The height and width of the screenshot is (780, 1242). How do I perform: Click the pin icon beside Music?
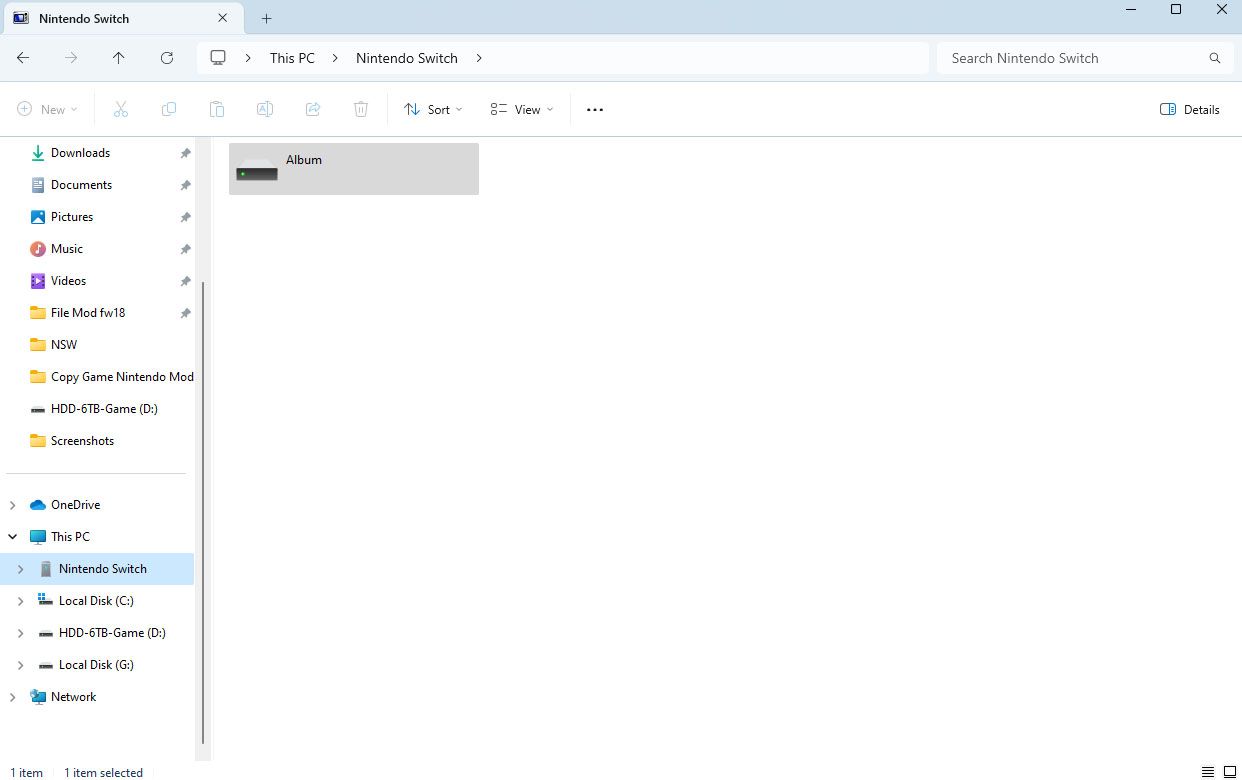click(x=185, y=249)
